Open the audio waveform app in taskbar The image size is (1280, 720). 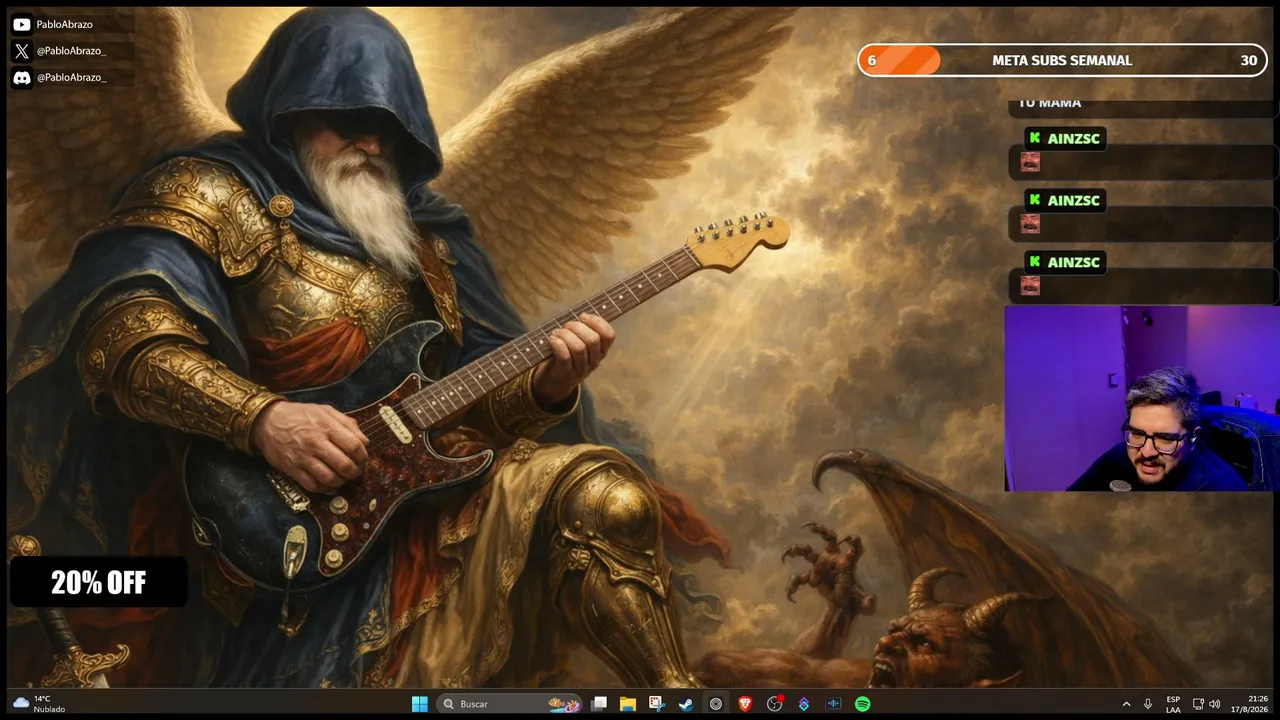coord(833,704)
